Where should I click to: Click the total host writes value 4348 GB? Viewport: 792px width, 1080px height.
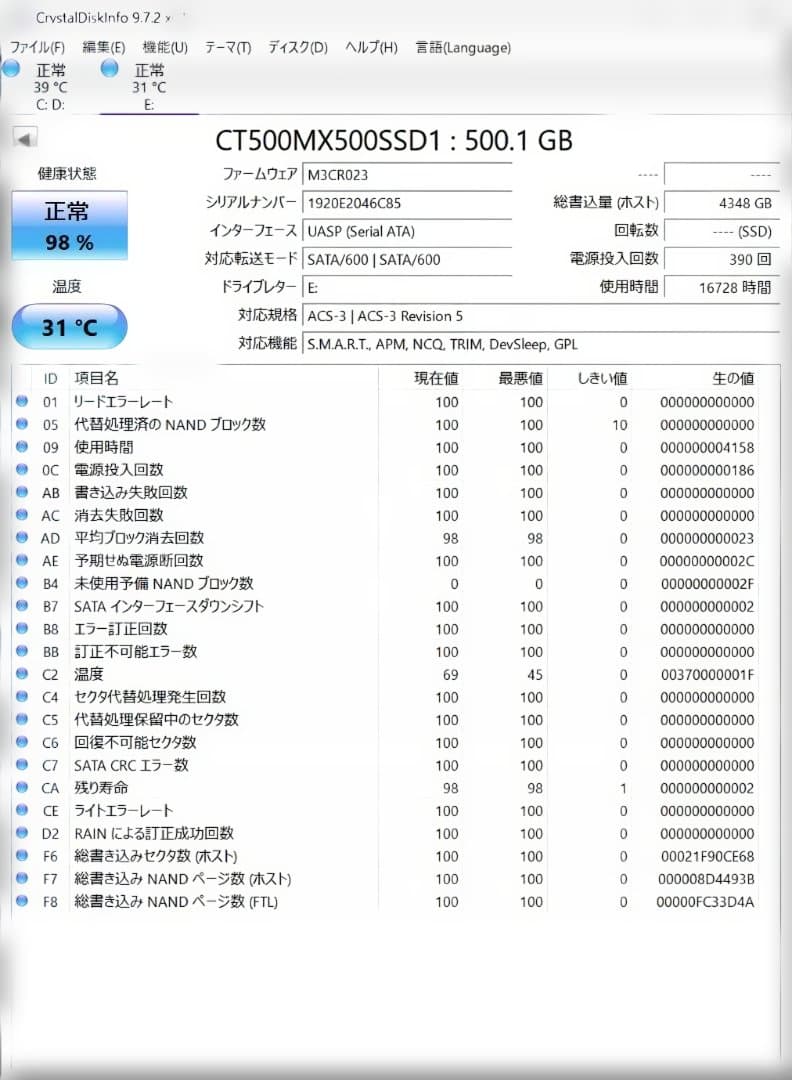[x=722, y=203]
